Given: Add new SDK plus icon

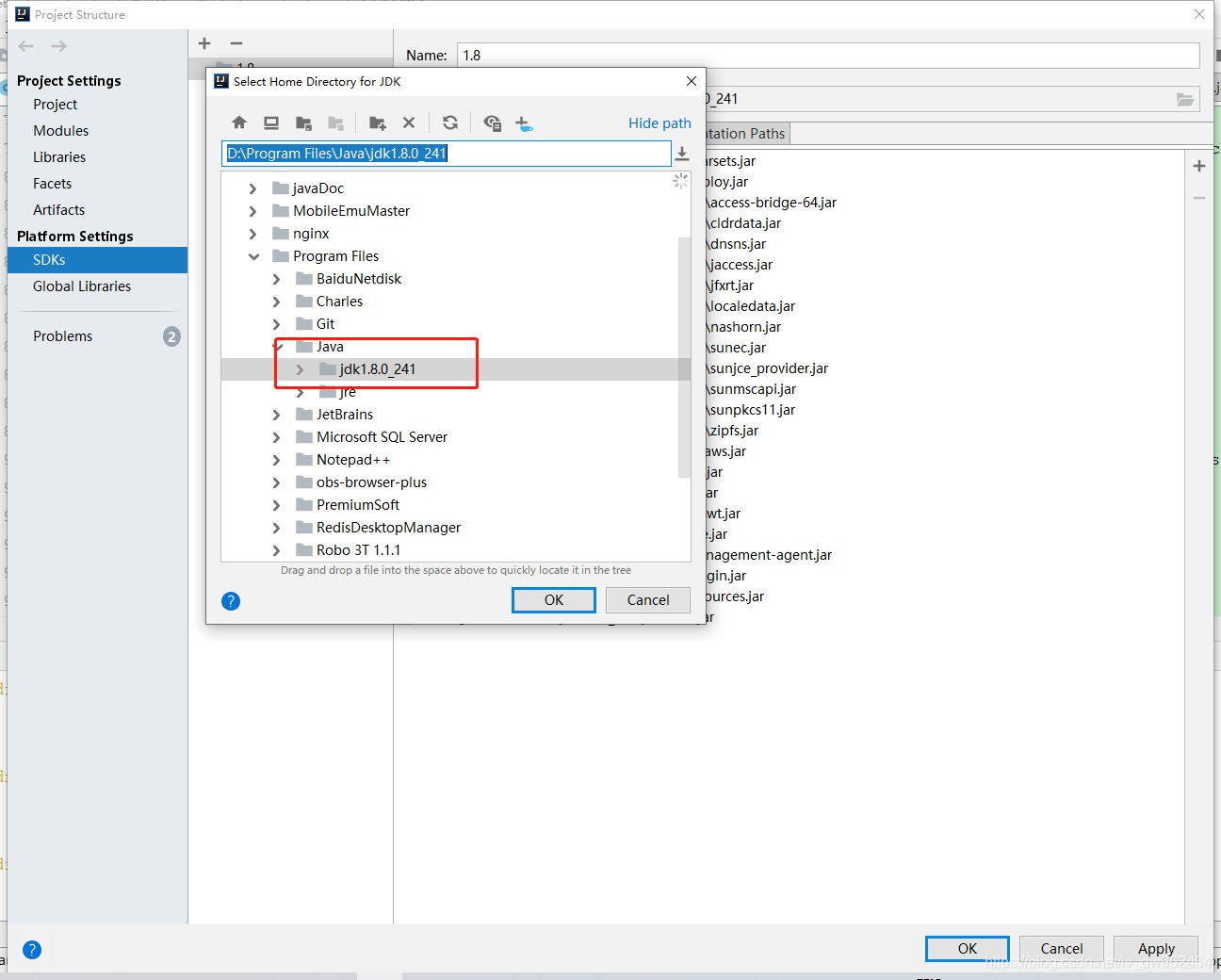Looking at the screenshot, I should click(204, 43).
